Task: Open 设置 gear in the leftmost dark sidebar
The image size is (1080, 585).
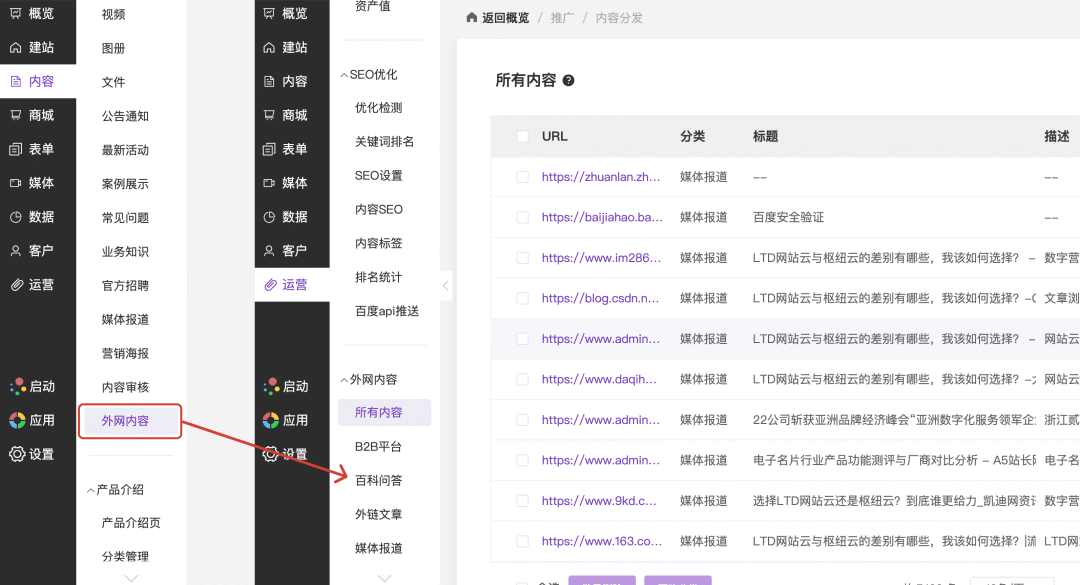Action: 32,454
